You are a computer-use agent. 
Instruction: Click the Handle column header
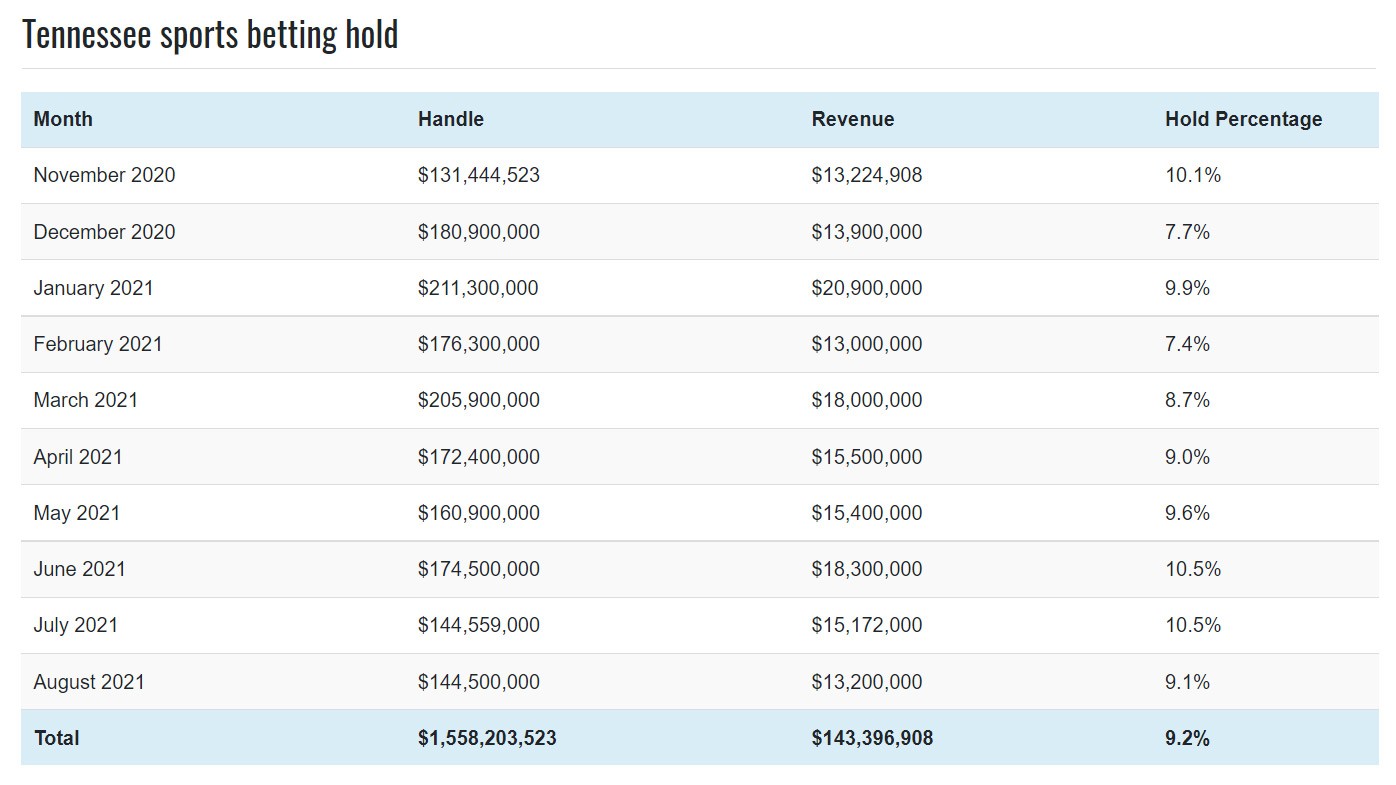pos(451,119)
